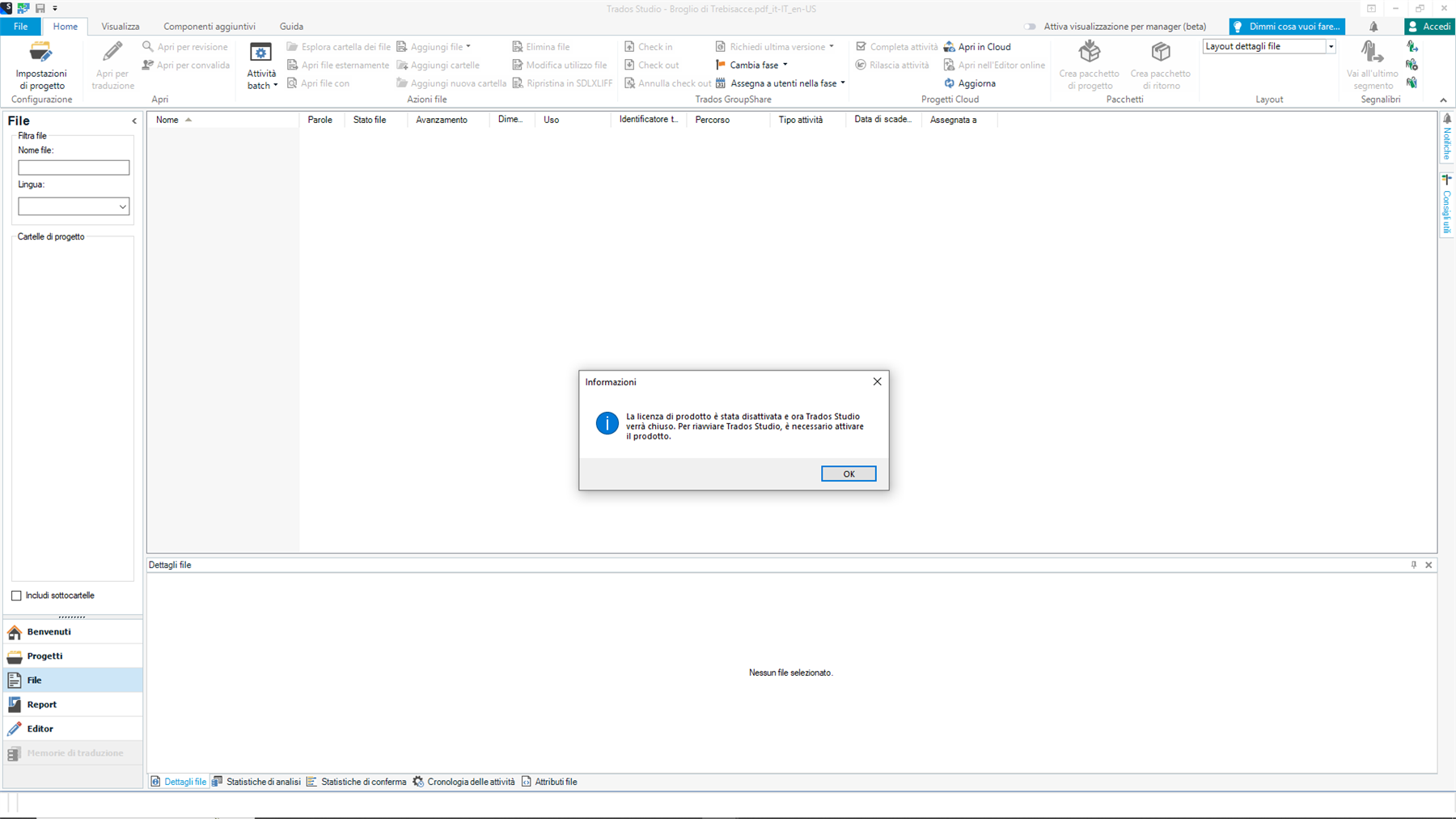Open the Report view
Image resolution: width=1456 pixels, height=819 pixels.
(73, 704)
